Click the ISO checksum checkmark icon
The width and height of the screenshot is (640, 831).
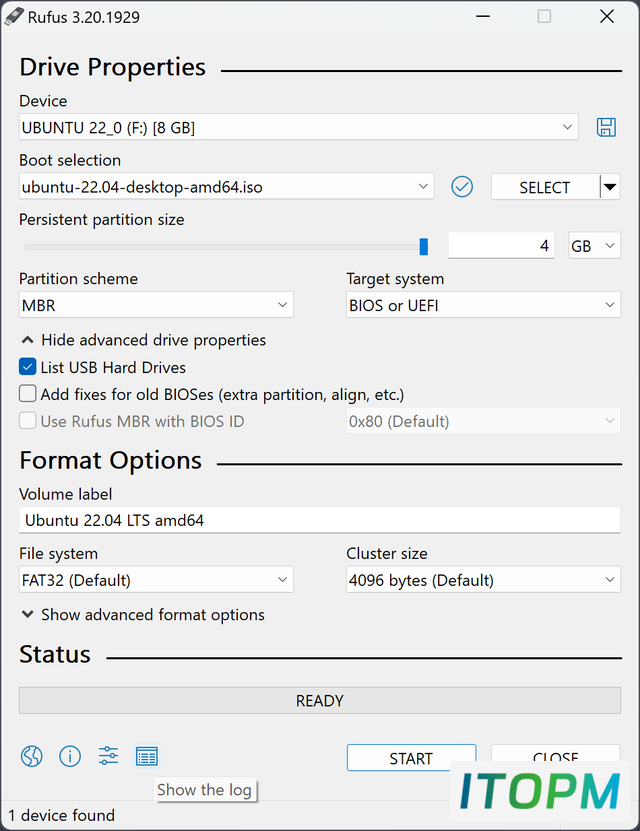pyautogui.click(x=462, y=187)
